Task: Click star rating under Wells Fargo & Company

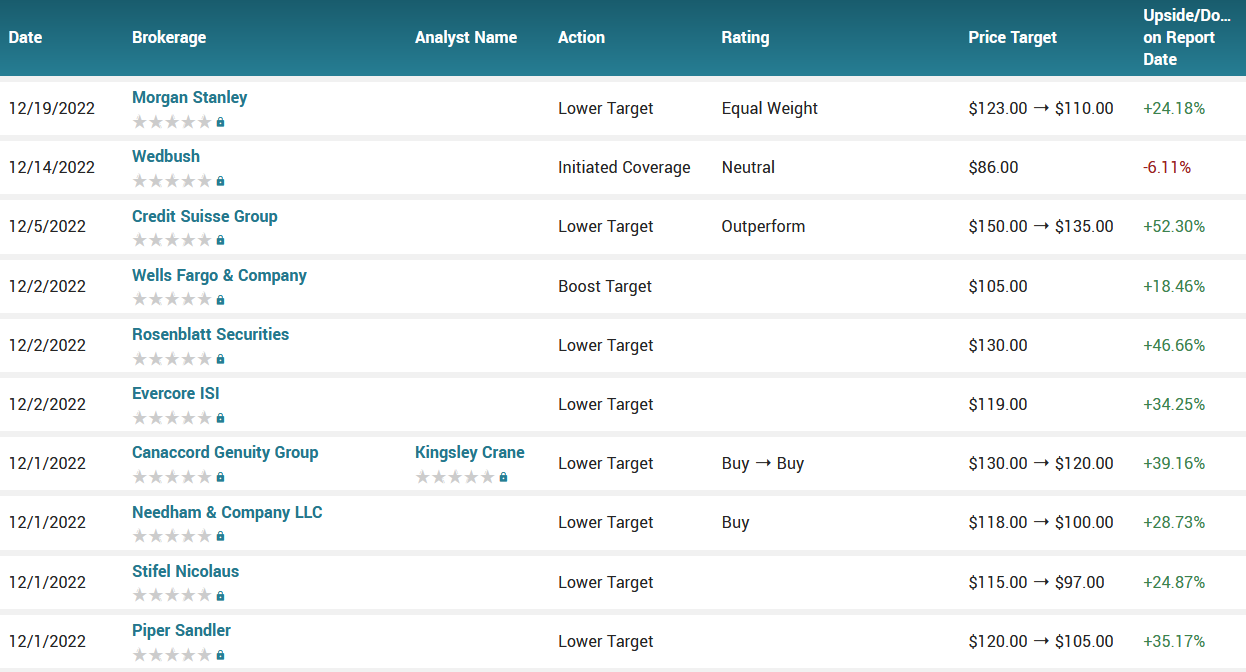Action: (x=172, y=299)
